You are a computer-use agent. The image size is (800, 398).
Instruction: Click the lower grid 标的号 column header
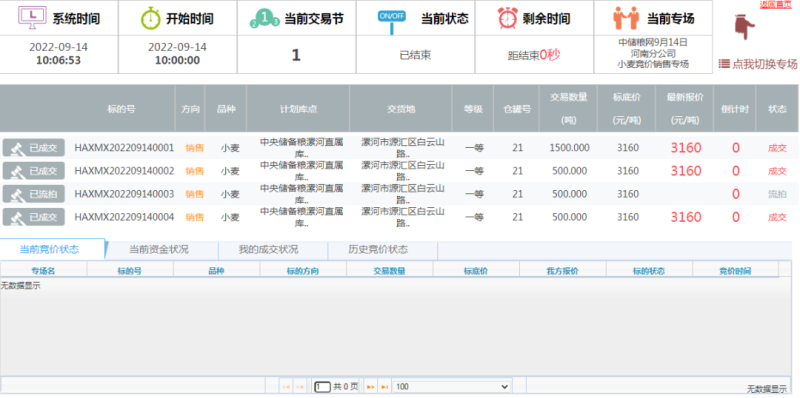tap(130, 271)
